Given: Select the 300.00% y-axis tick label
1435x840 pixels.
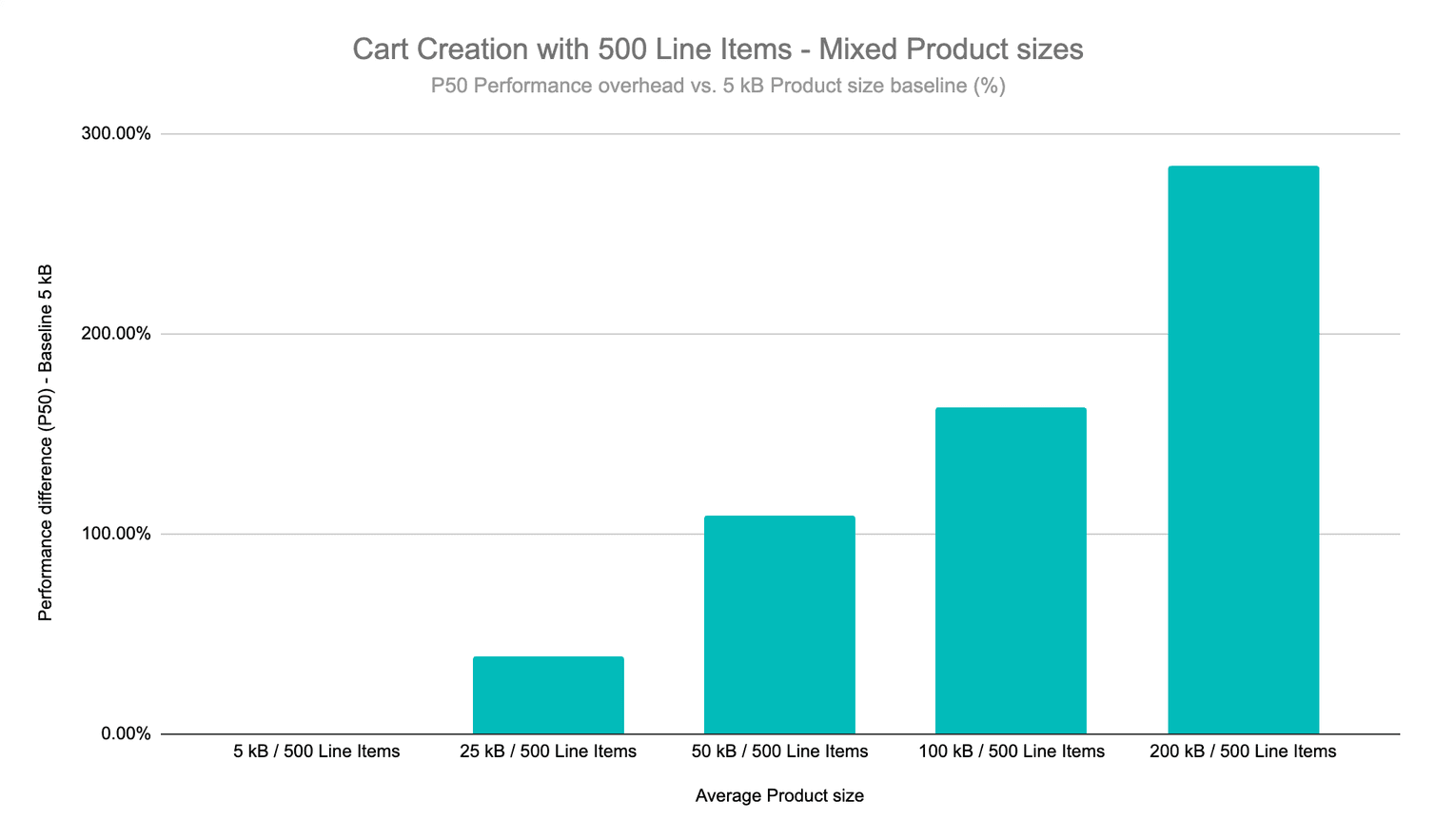Looking at the screenshot, I should [x=116, y=133].
